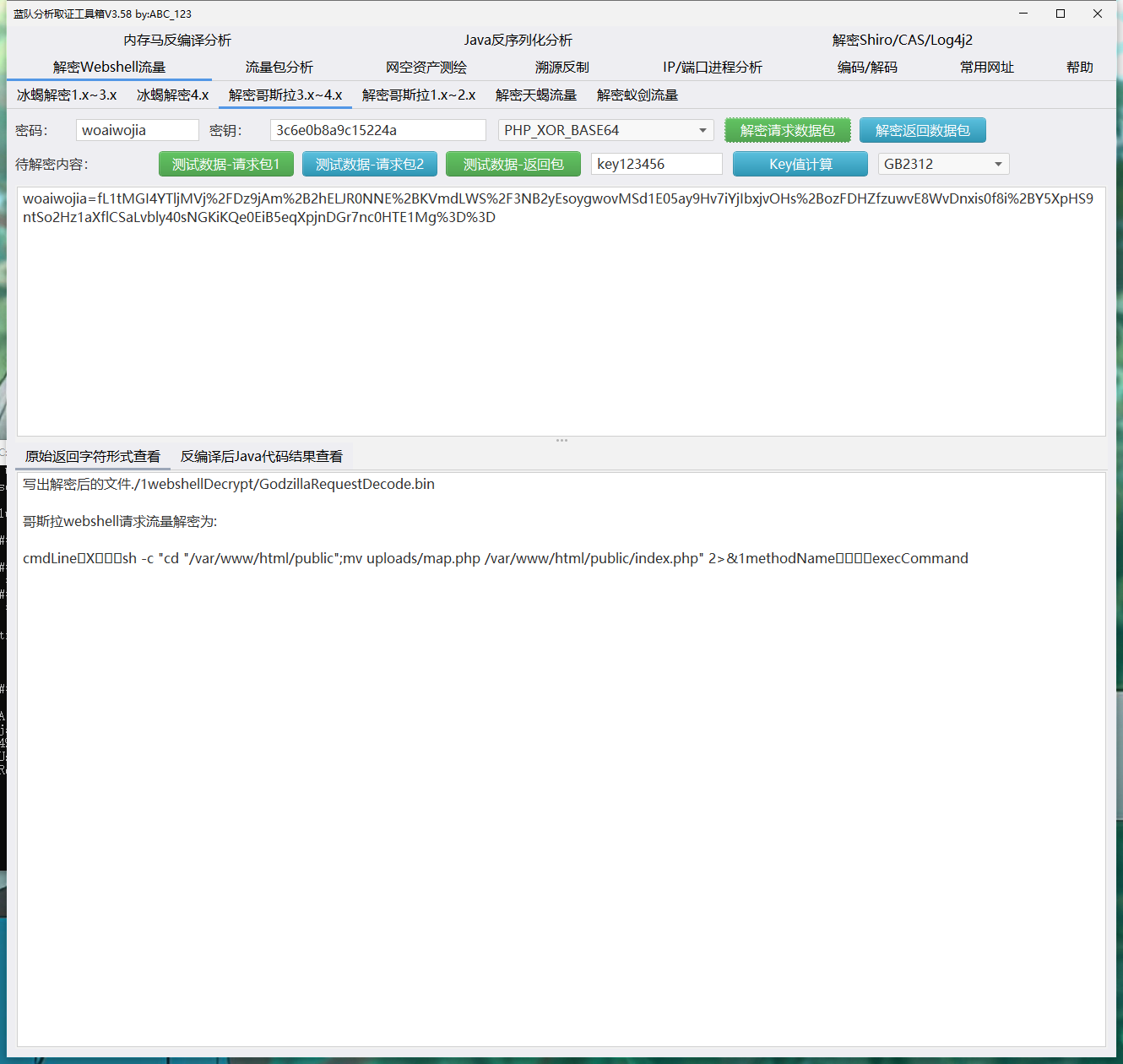This screenshot has width=1123, height=1064.
Task: Open the 解密蚁剑流量 tab
Action: tap(637, 95)
